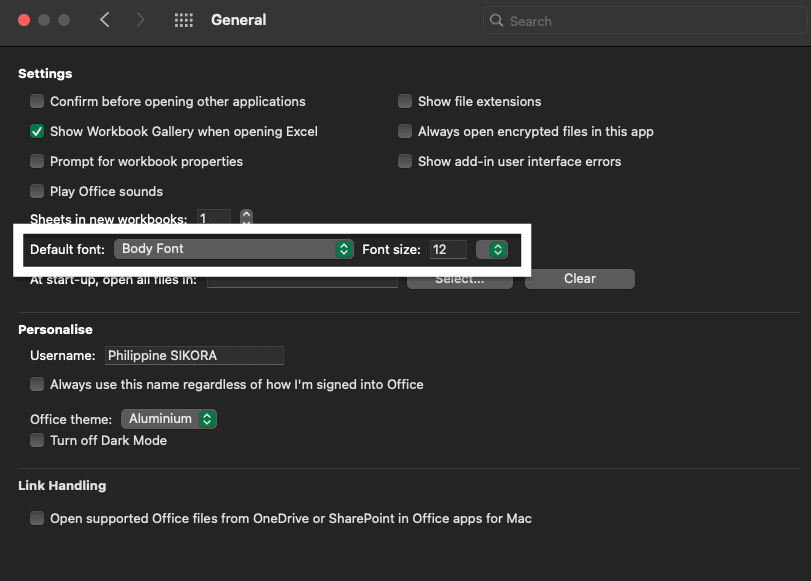Enable Always open encrypted files in this app
The image size is (811, 581).
pos(405,131)
